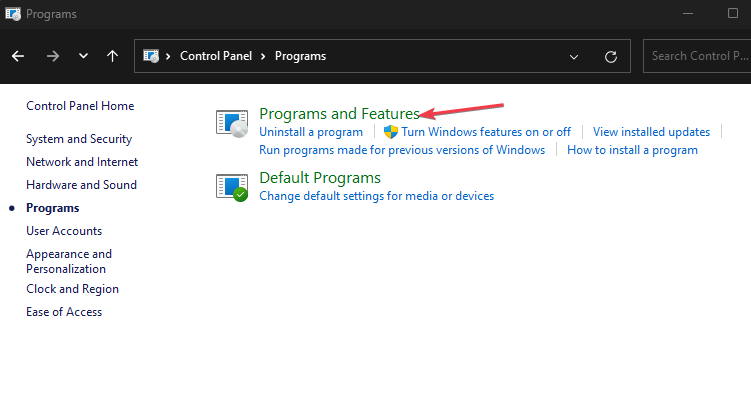Open User Accounts category
Image resolution: width=751 pixels, height=419 pixels.
coord(64,231)
